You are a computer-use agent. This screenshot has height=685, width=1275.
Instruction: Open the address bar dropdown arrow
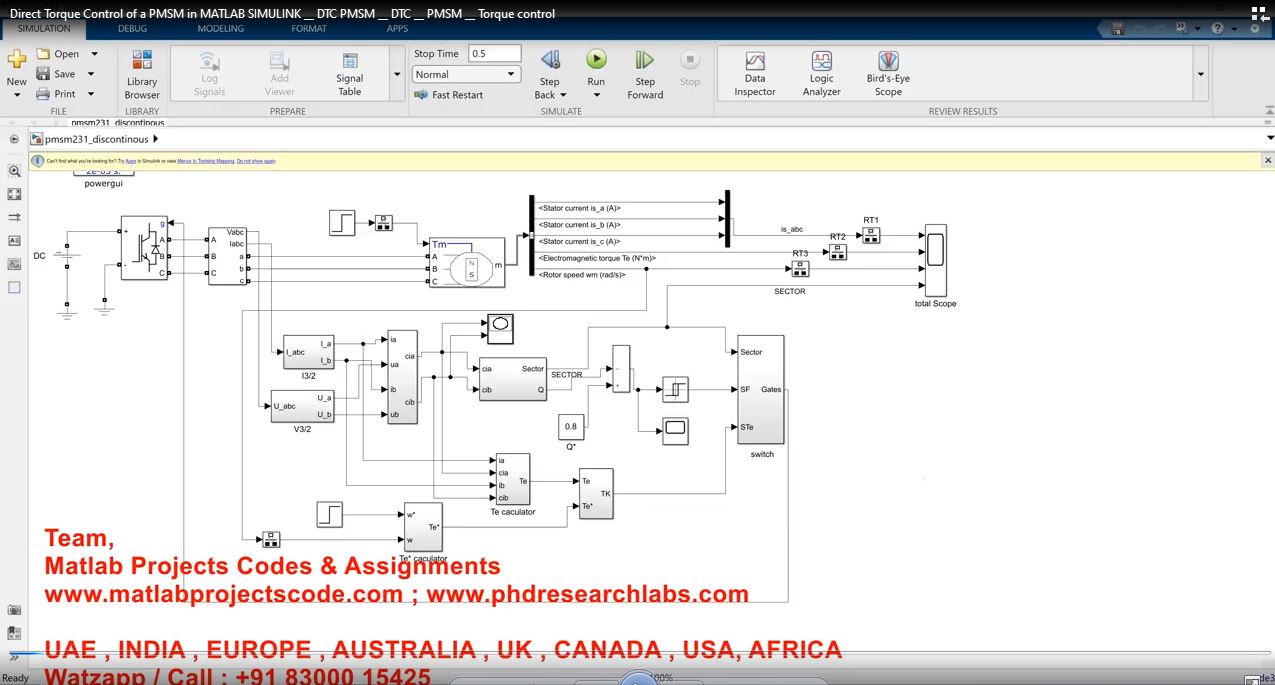1270,139
